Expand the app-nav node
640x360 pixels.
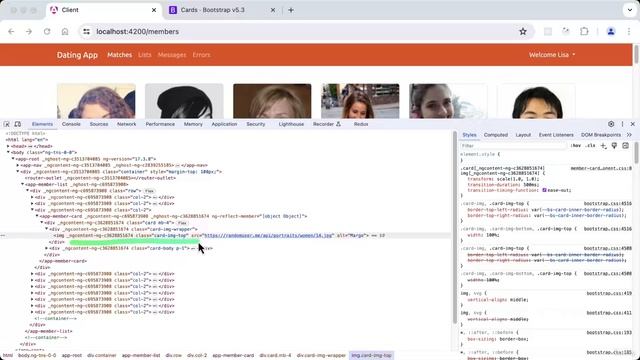[x=18, y=165]
